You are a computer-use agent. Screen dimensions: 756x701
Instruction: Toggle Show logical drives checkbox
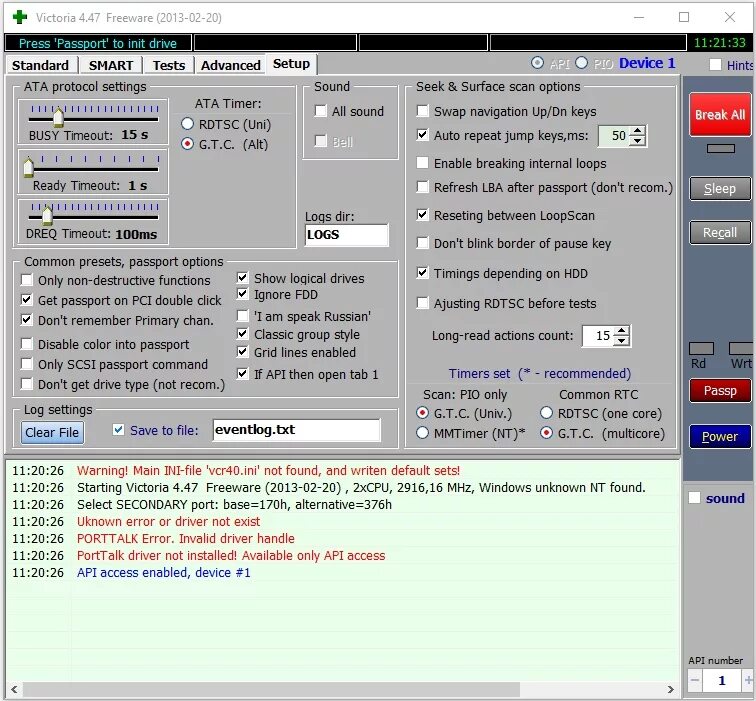tap(243, 278)
